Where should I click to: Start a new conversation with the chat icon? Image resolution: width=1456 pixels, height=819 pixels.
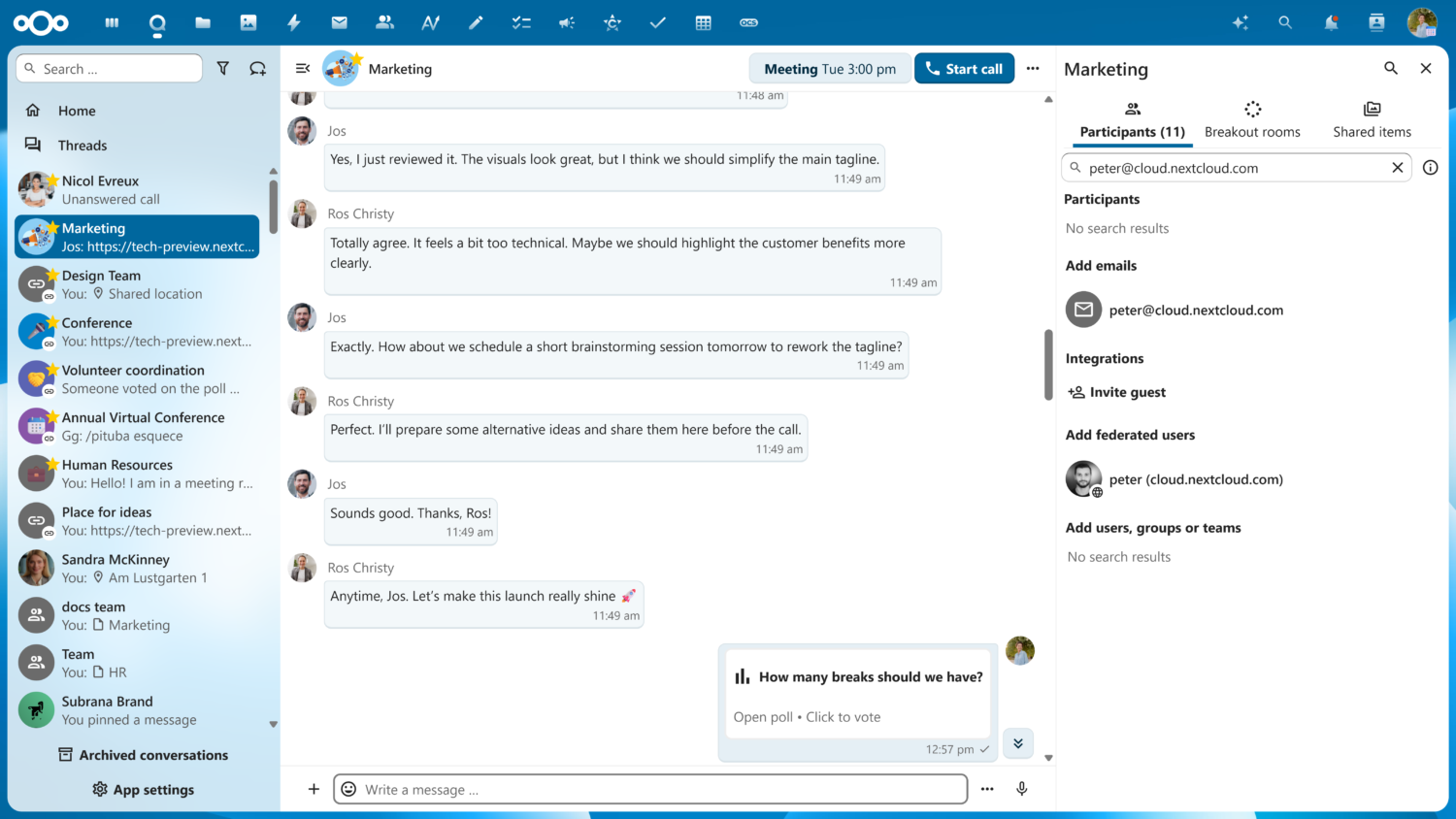pos(255,68)
